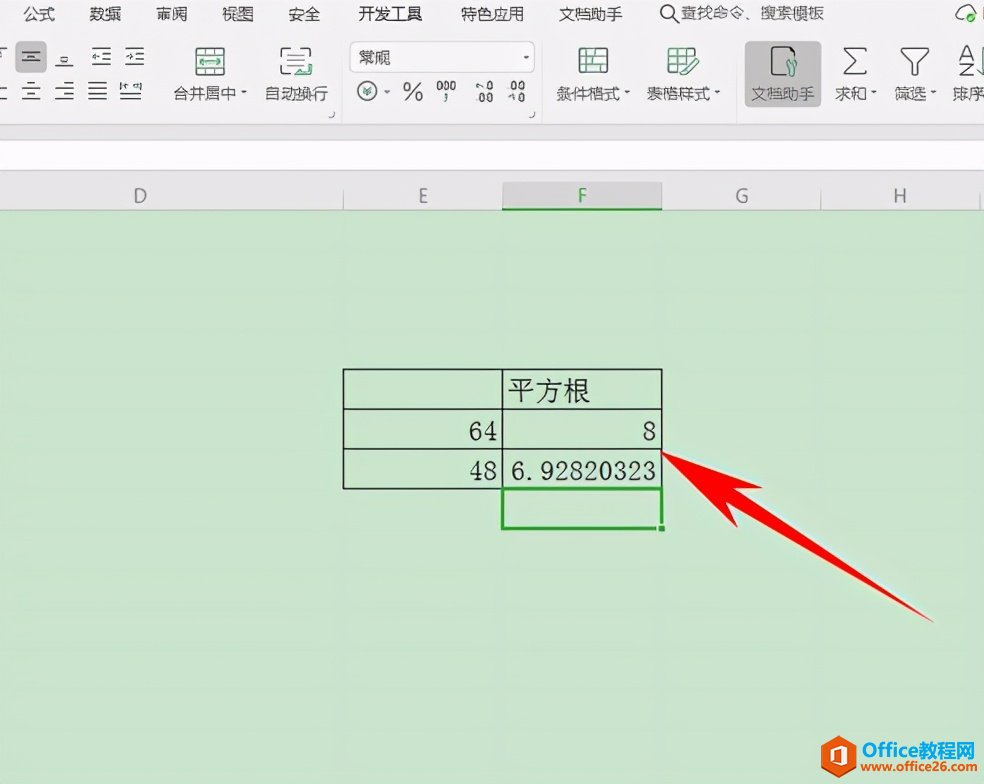Click the Sigma sum icon

tap(854, 62)
